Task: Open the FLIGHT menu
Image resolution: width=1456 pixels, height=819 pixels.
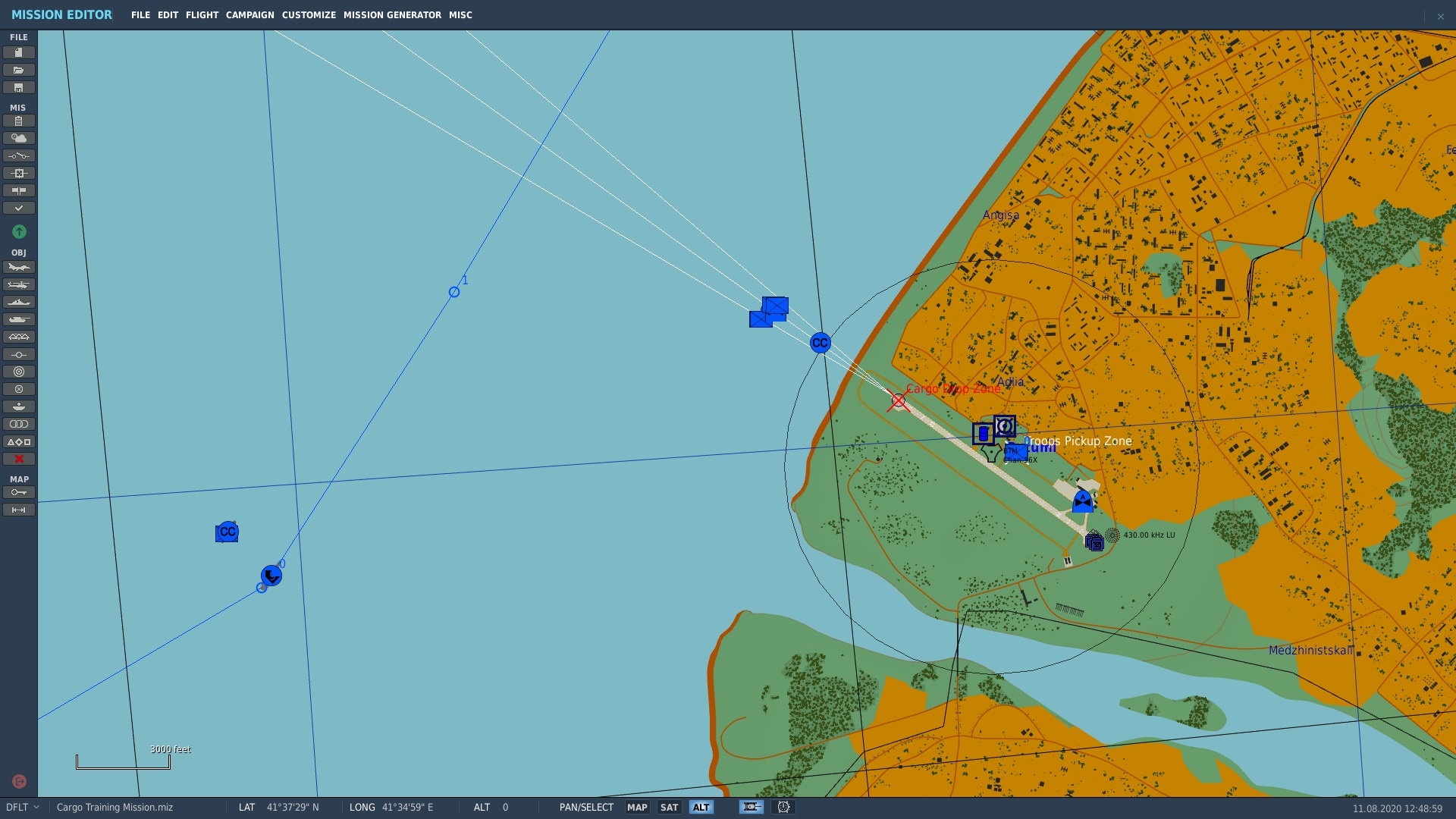Action: click(x=202, y=15)
